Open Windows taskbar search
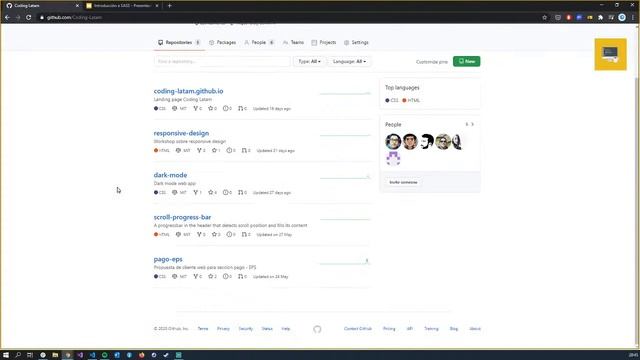 [x=18, y=355]
